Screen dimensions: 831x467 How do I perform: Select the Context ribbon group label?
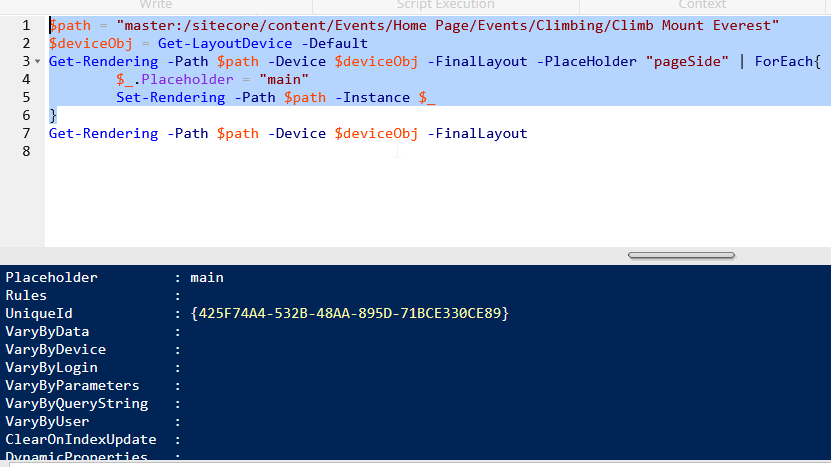tap(702, 5)
